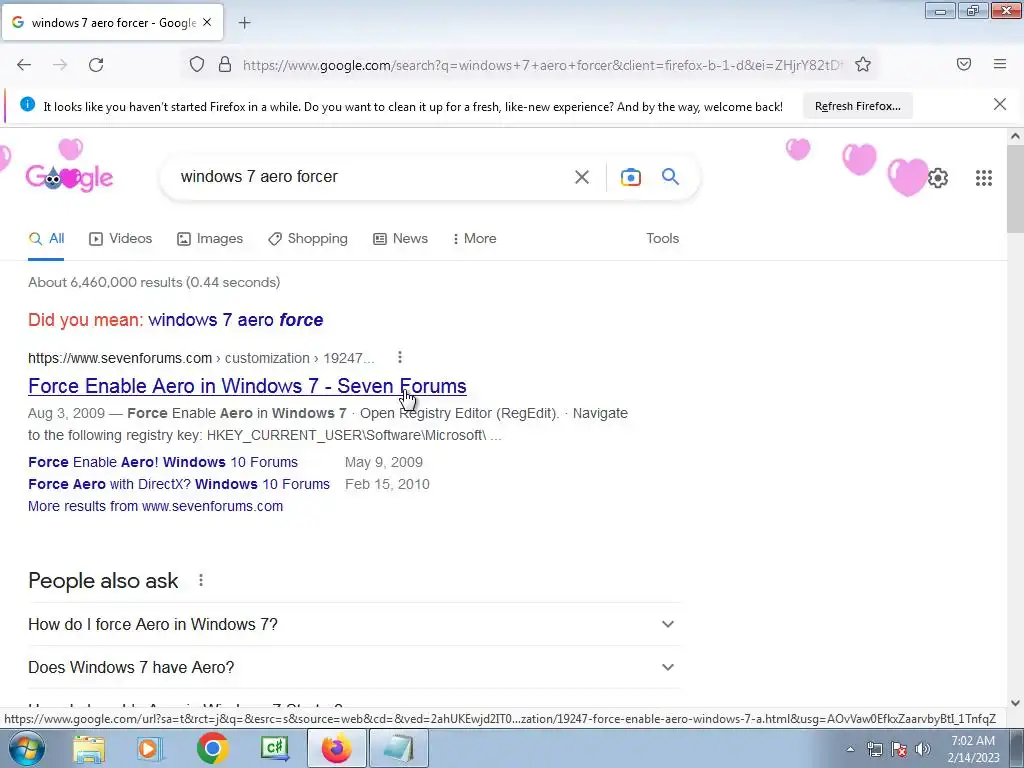Click the Refresh Firefox button
The image size is (1024, 768).
(857, 106)
